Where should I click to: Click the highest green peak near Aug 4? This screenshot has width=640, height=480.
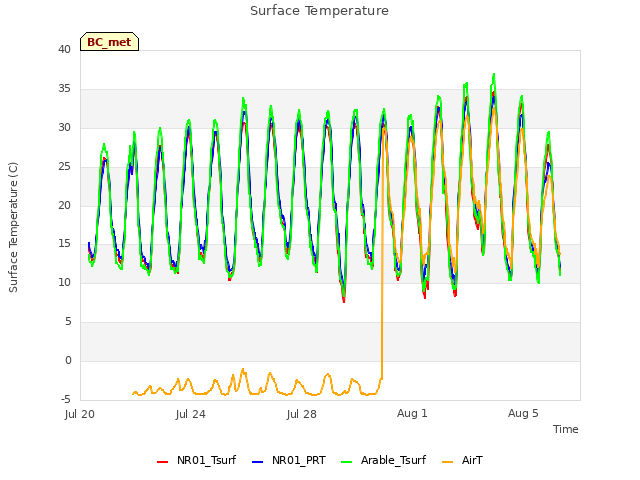coord(494,75)
